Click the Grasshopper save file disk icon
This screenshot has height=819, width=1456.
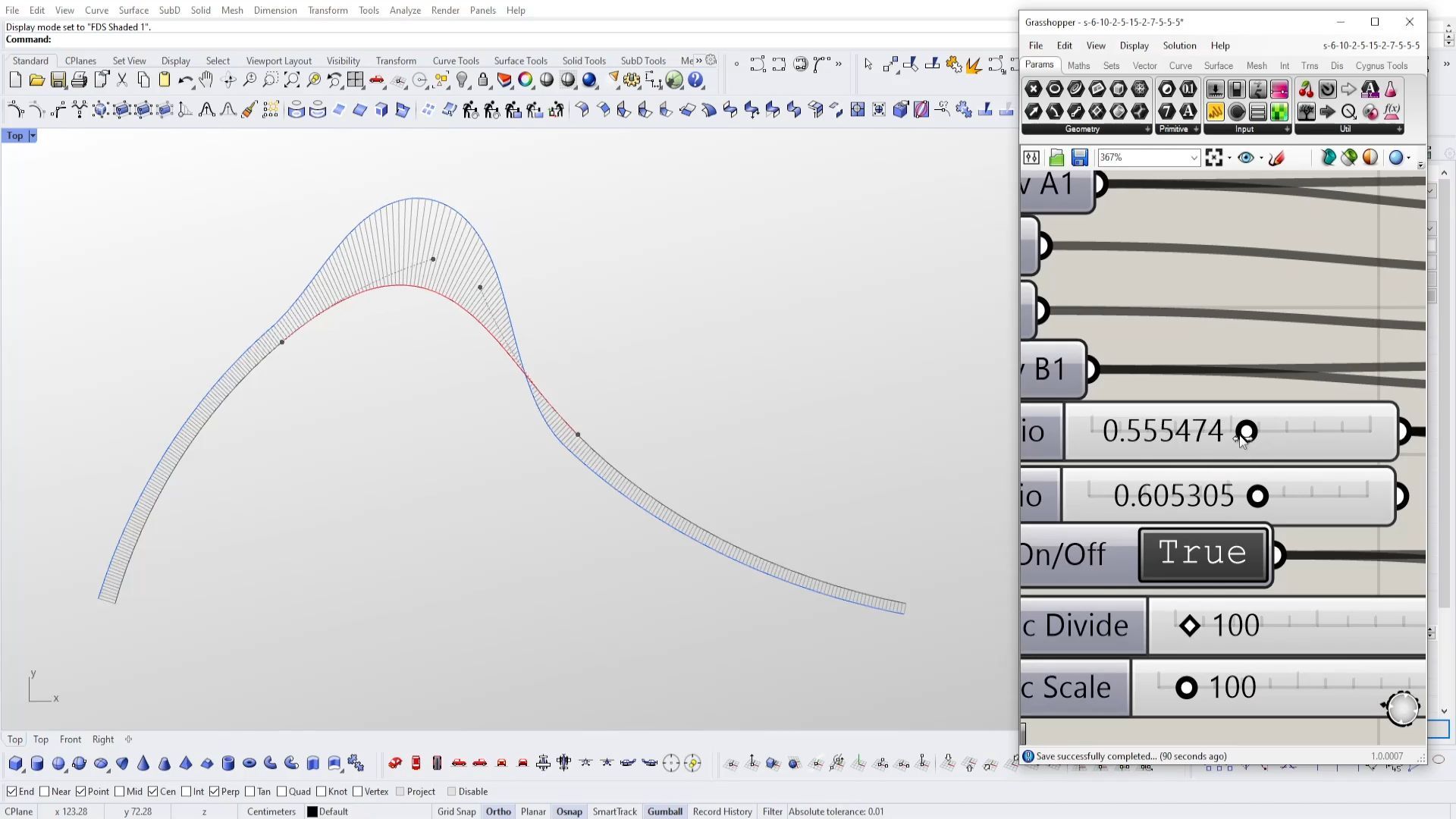[1080, 158]
